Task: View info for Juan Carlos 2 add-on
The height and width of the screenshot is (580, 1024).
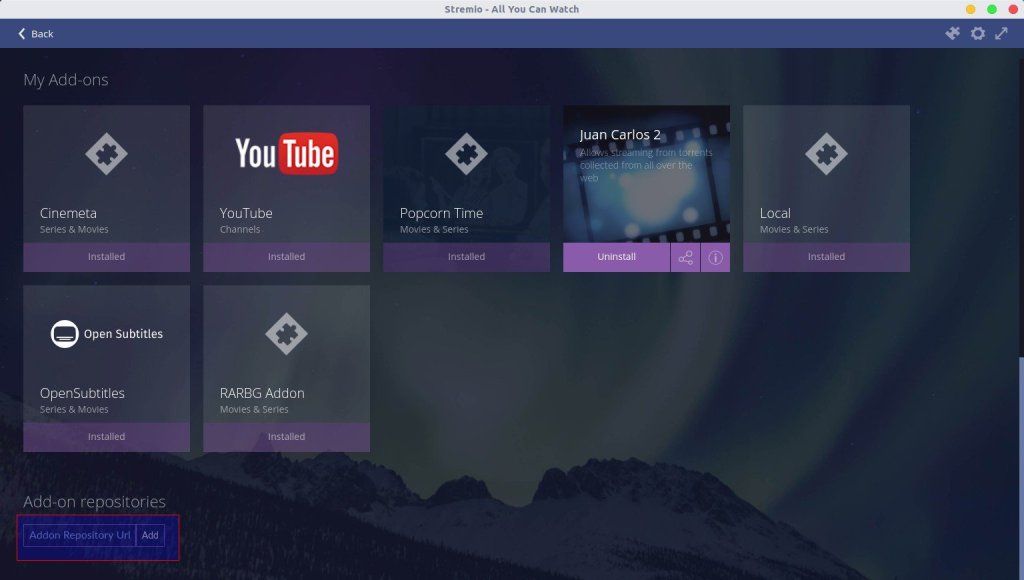Action: coord(716,257)
